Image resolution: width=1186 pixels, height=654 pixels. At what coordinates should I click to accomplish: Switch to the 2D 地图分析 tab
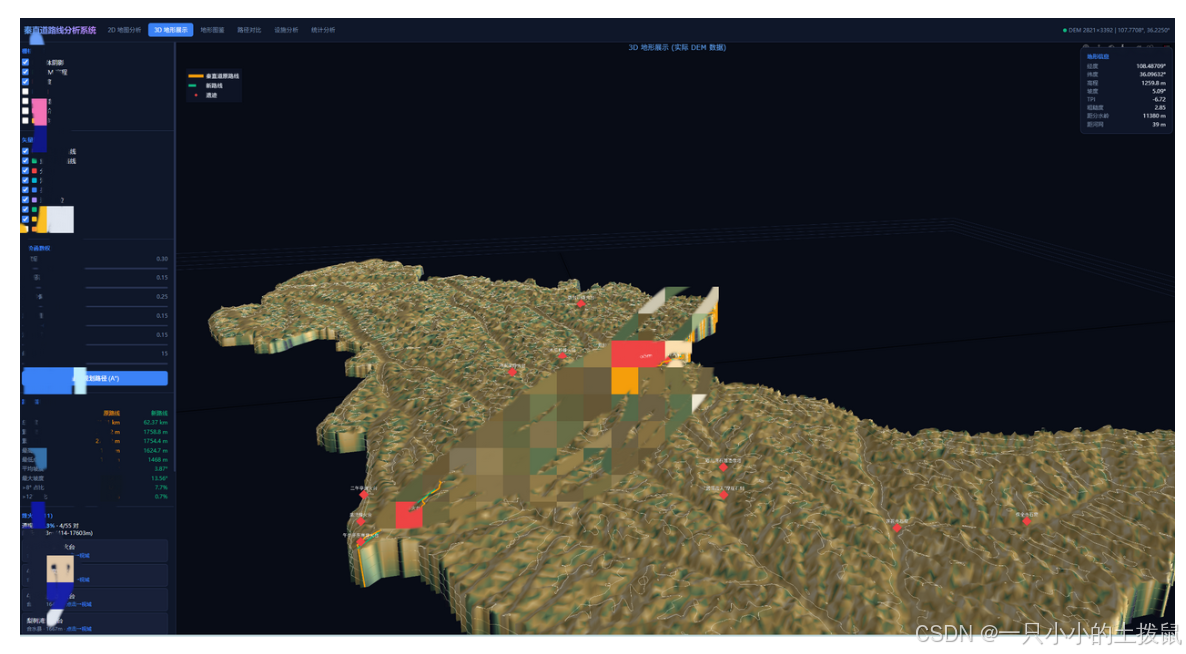(x=124, y=30)
